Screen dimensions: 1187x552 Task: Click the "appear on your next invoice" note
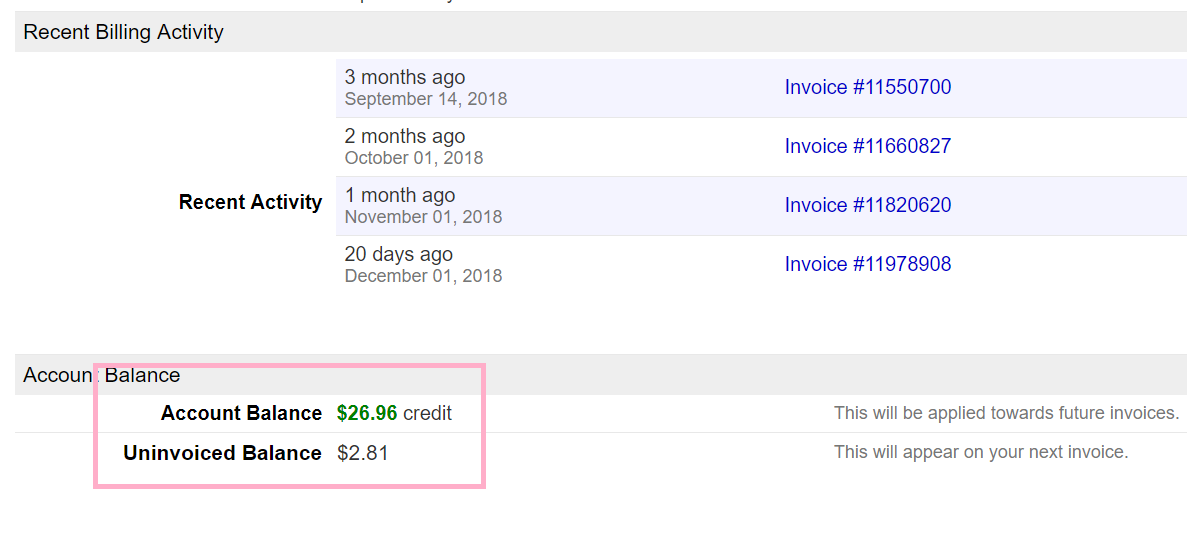pos(980,452)
